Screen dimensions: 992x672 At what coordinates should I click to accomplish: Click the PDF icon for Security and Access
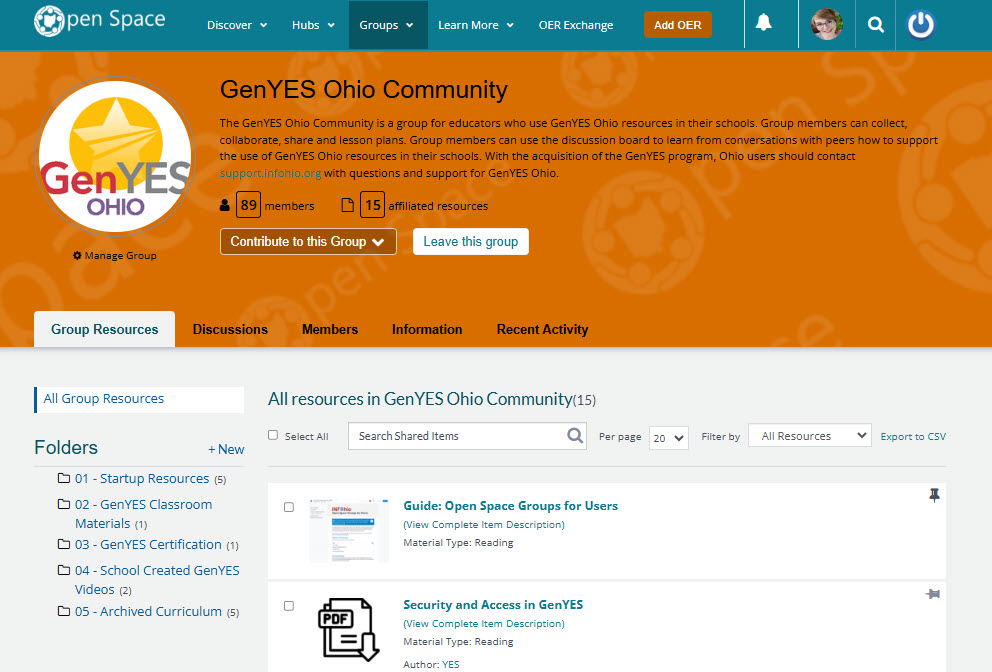tap(348, 630)
